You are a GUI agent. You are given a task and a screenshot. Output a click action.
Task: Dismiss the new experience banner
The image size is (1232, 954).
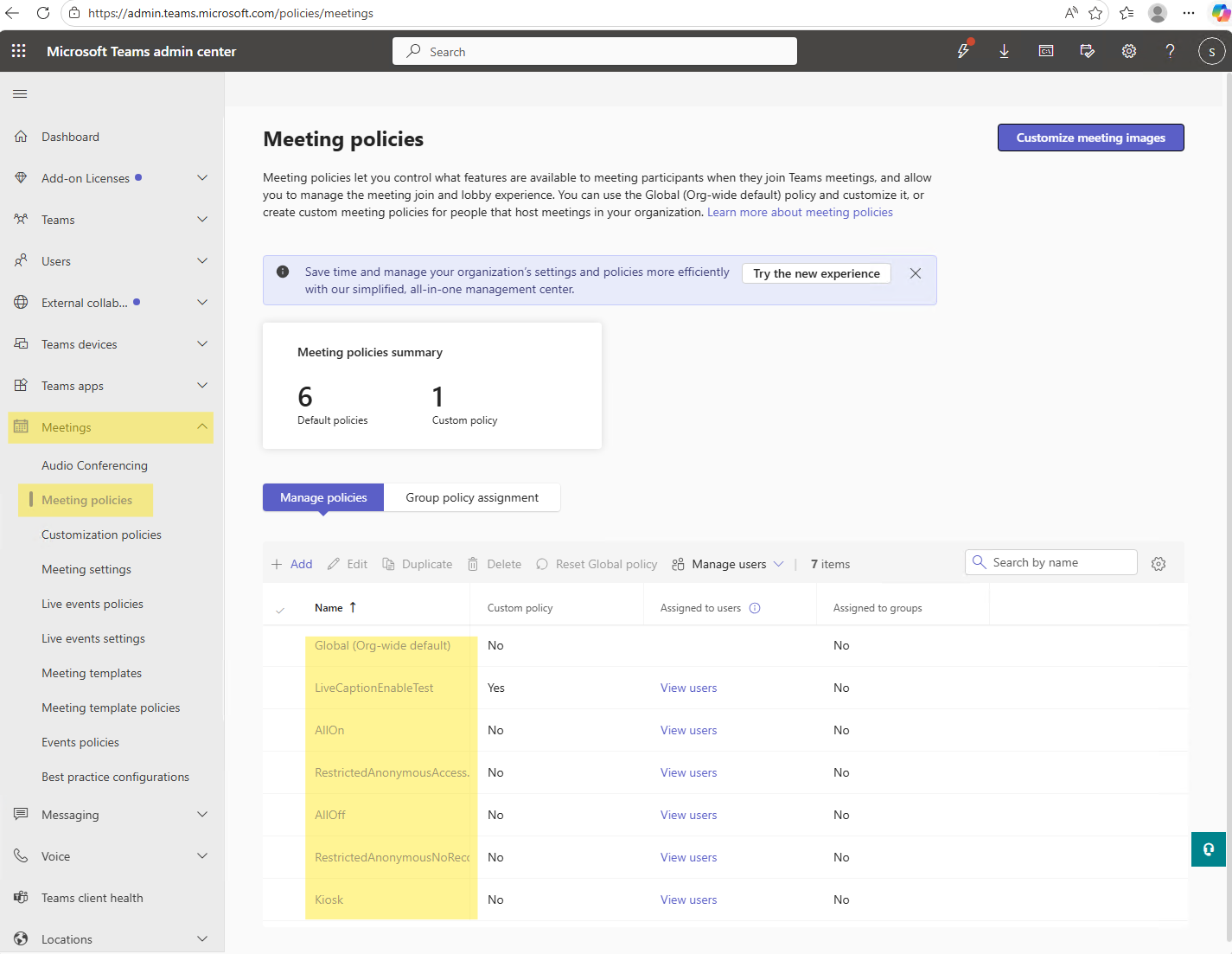[x=916, y=273]
